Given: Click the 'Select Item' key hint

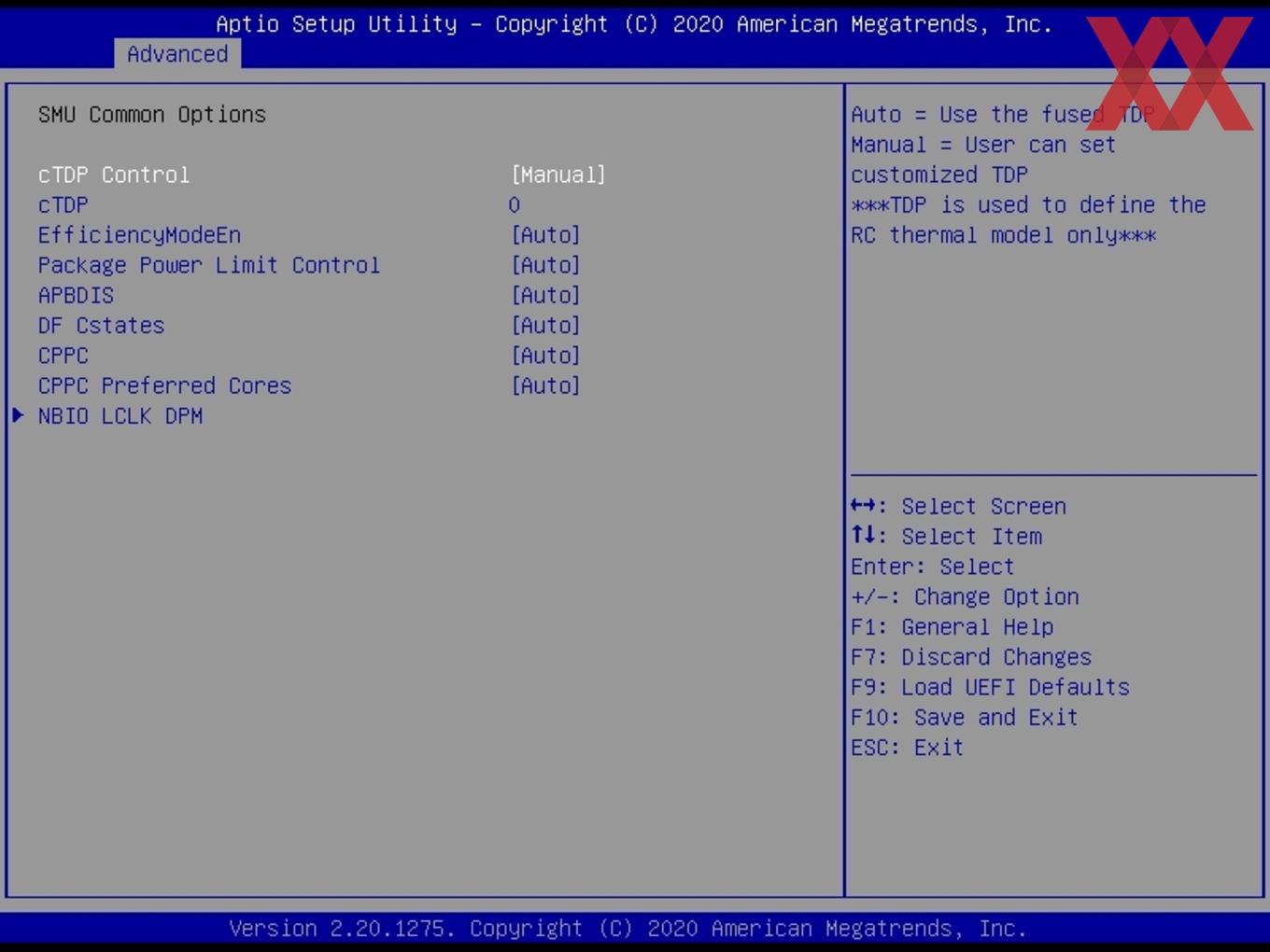Looking at the screenshot, I should 947,536.
